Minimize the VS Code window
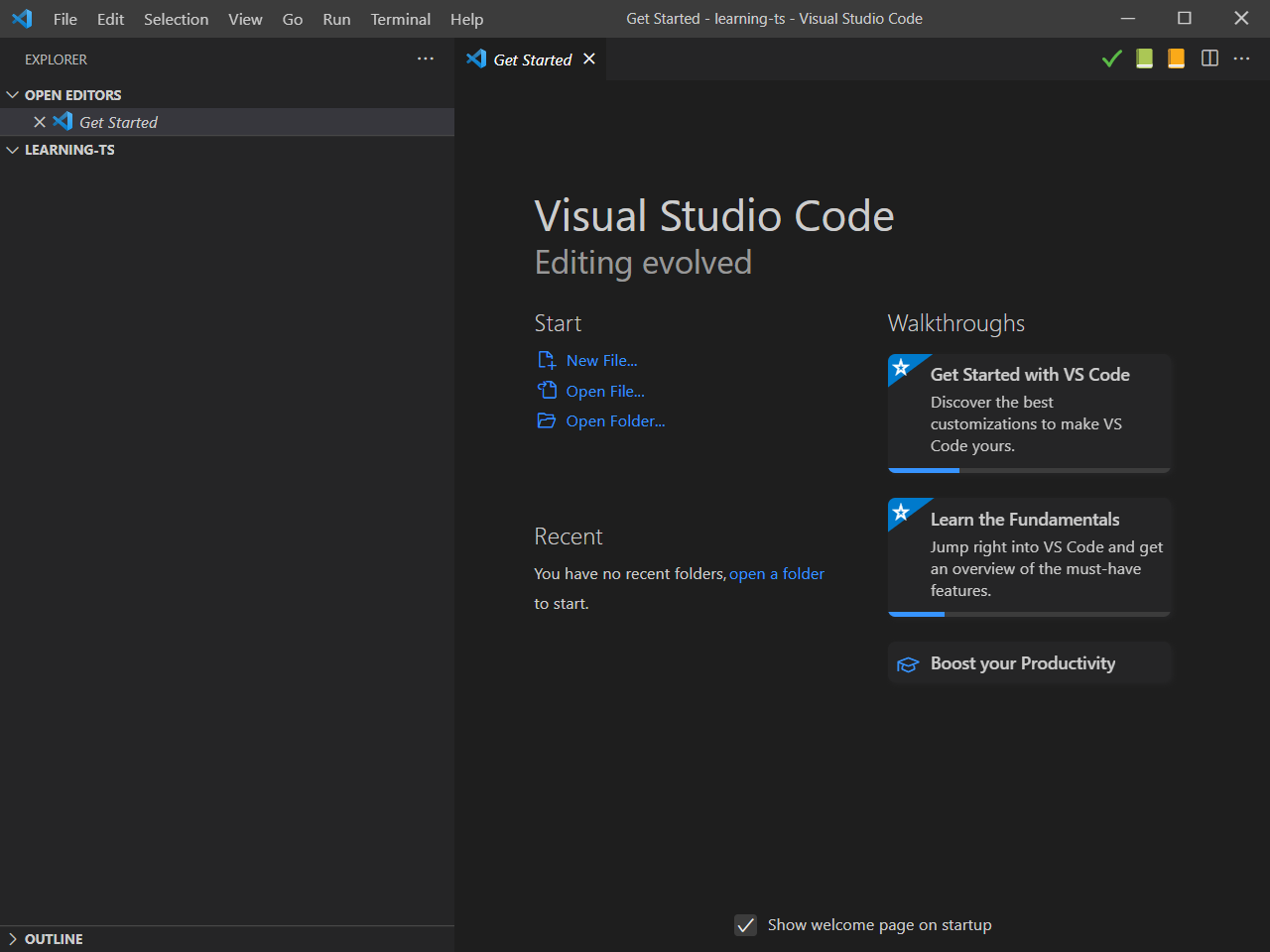 click(x=1128, y=19)
